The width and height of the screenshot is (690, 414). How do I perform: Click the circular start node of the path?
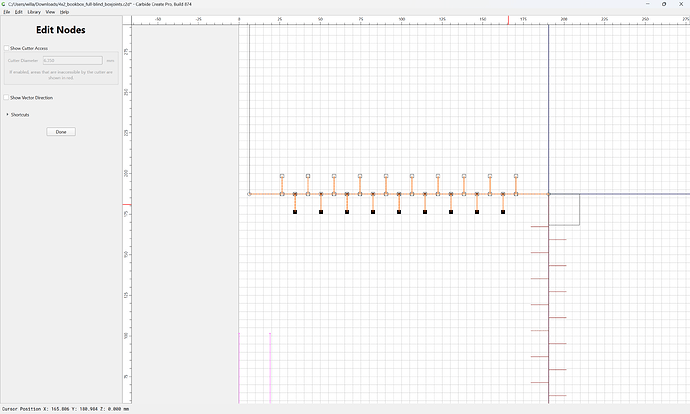[249, 194]
